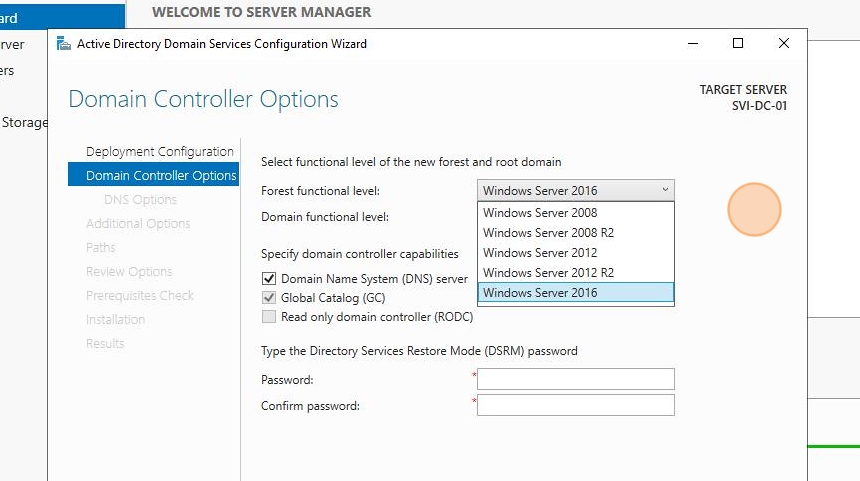This screenshot has width=860, height=481.
Task: Enable Read only domain controller (RODC) checkbox
Action: (x=269, y=316)
